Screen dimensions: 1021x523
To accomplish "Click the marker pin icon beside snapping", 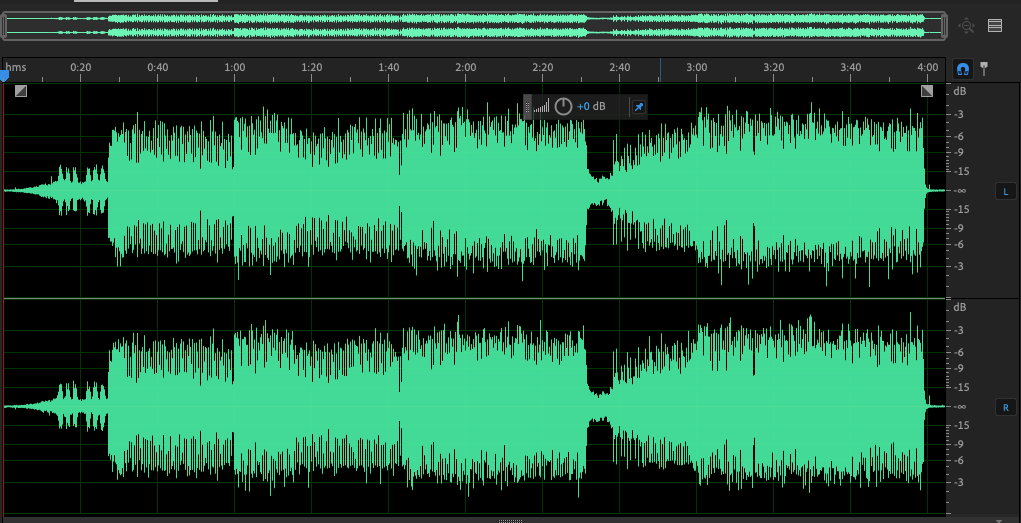I will 984,69.
